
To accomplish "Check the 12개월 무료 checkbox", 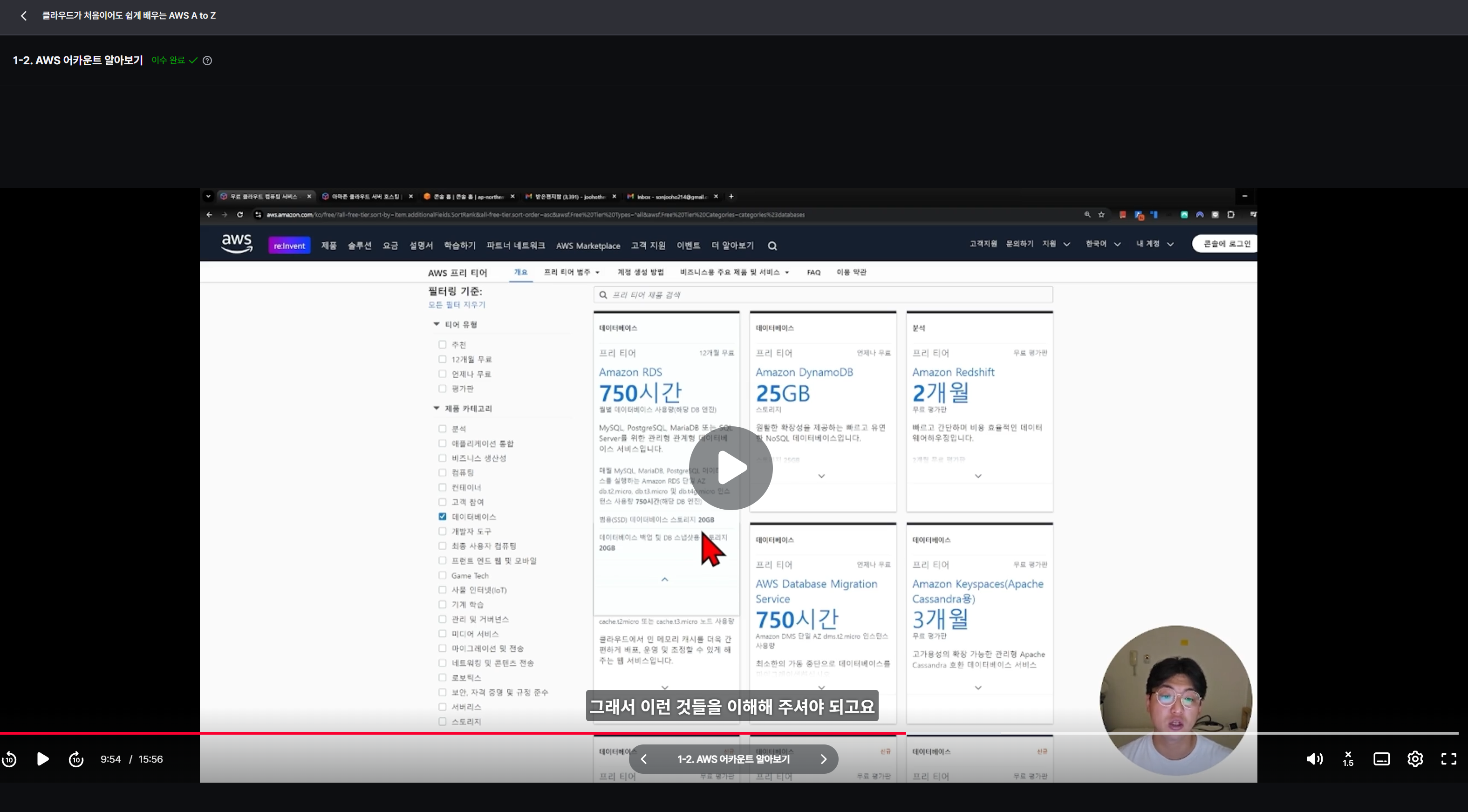I will tap(442, 360).
